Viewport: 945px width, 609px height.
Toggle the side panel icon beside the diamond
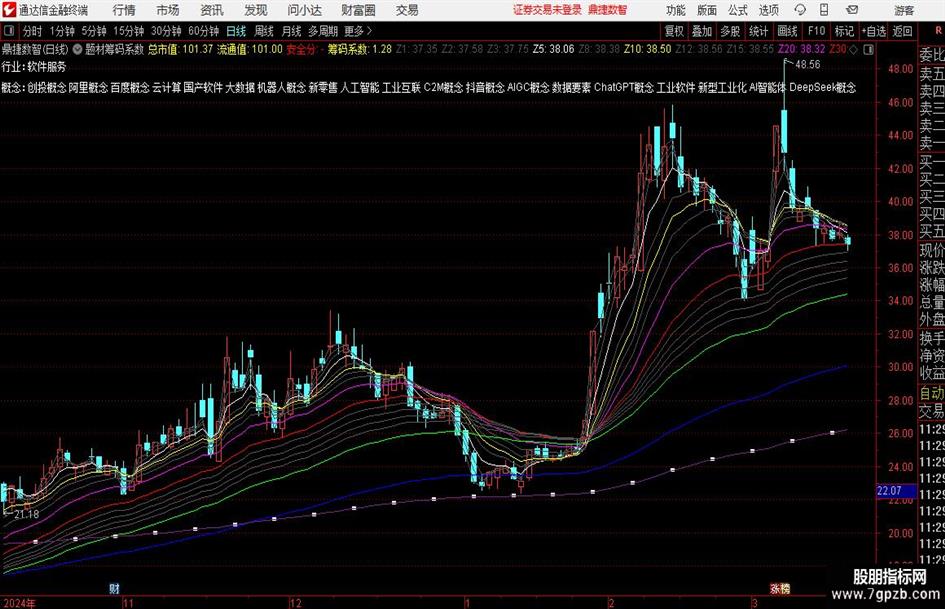tap(868, 49)
